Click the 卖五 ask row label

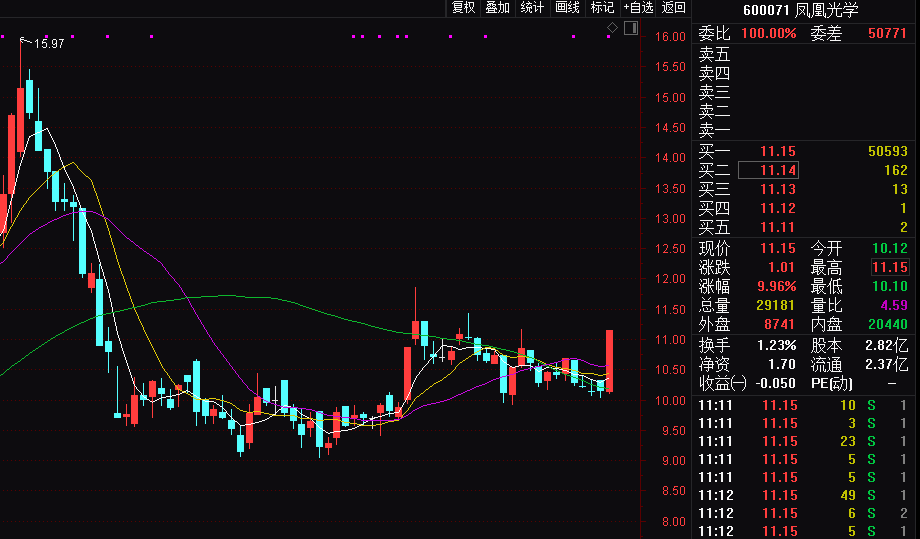click(x=714, y=55)
